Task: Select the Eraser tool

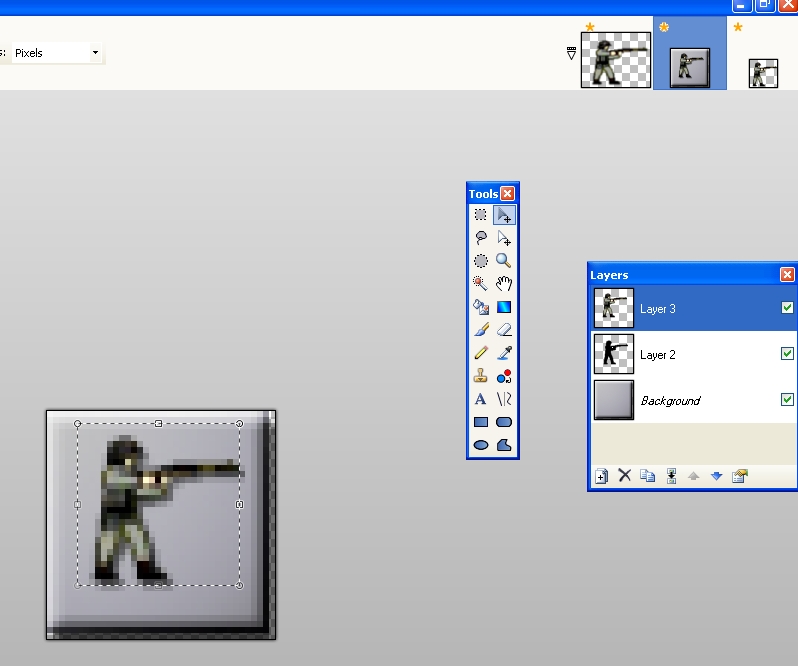Action: (504, 330)
